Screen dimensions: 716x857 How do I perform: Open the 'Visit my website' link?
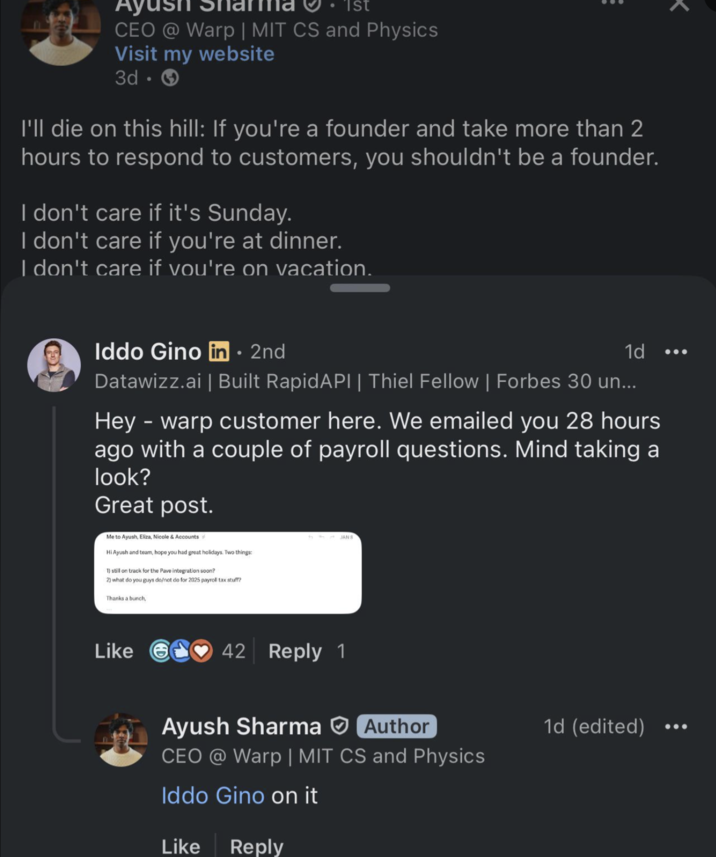[x=194, y=53]
